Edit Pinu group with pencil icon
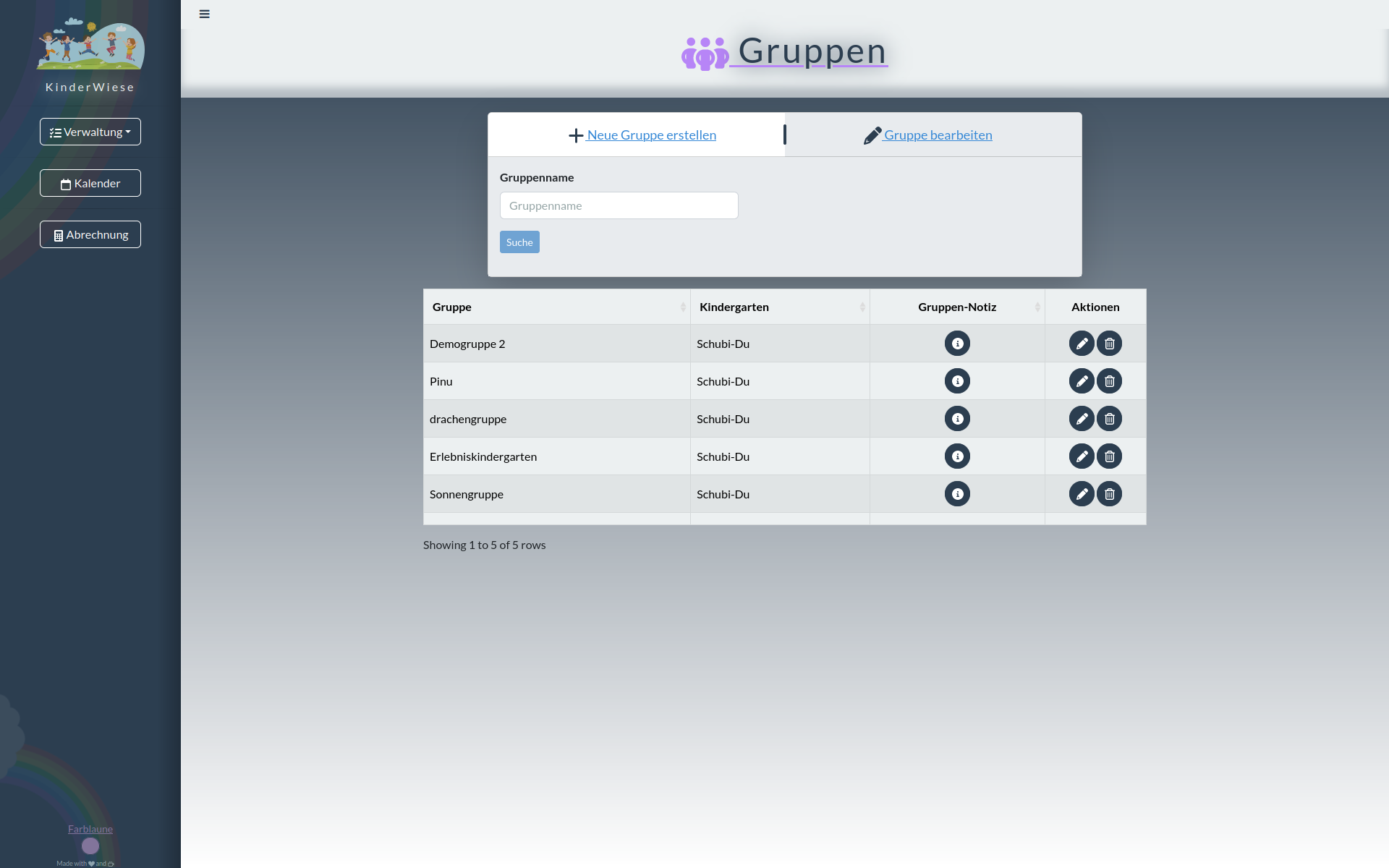 point(1082,381)
